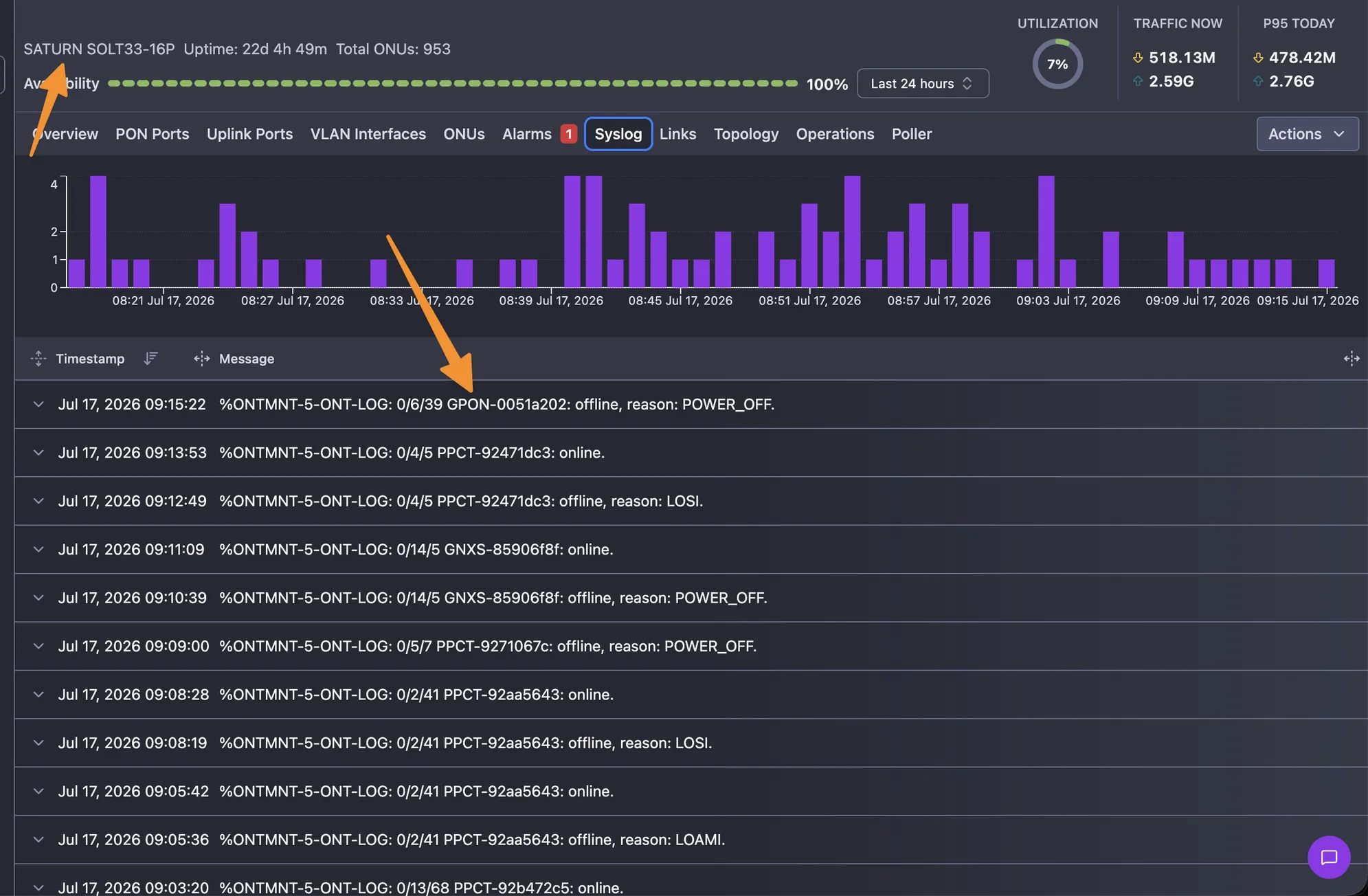Screen dimensions: 1368x896
Task: Click the Total ONUs: 953 text
Action: pyautogui.click(x=393, y=49)
